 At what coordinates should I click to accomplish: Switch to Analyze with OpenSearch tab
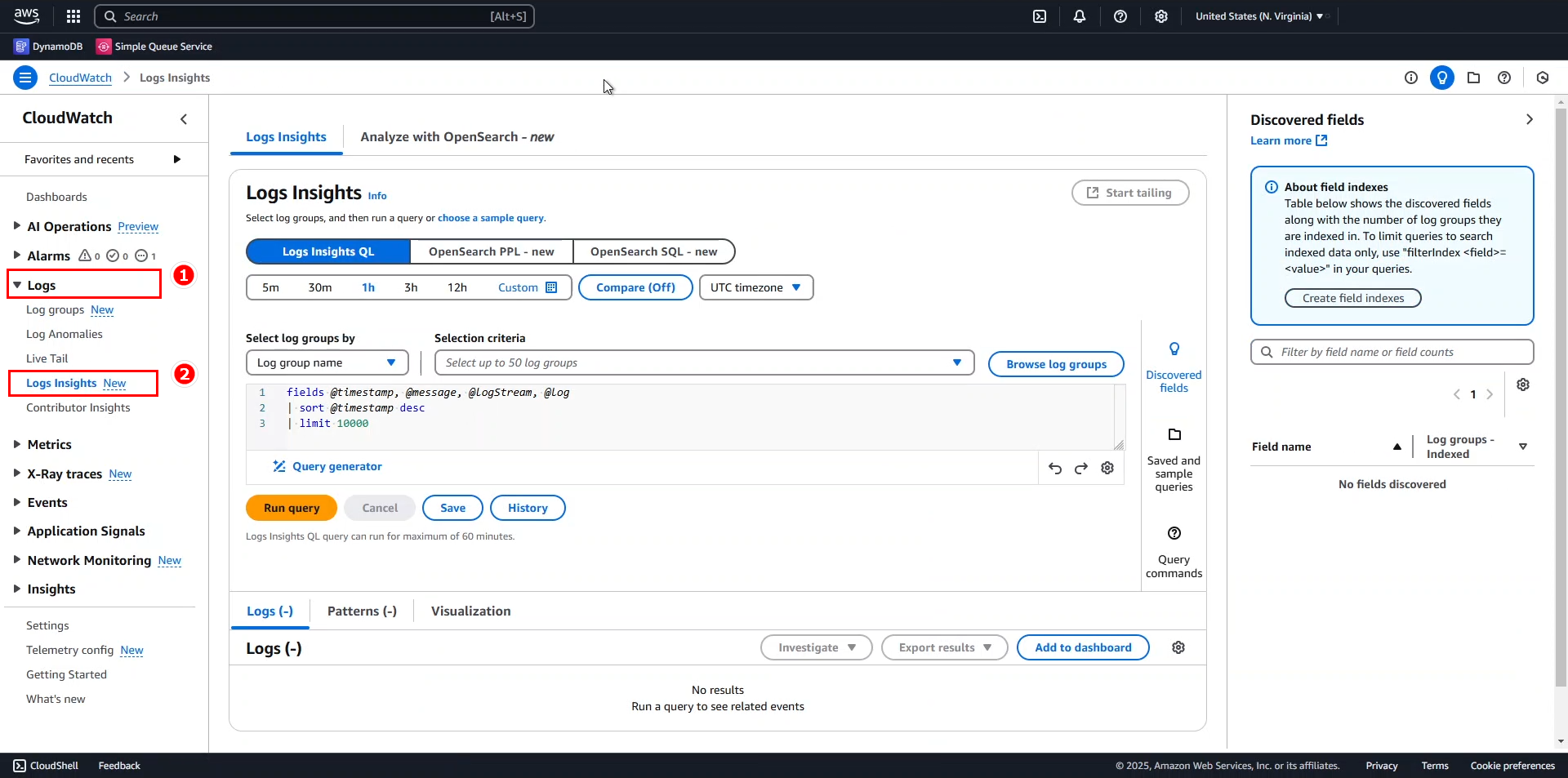(457, 137)
